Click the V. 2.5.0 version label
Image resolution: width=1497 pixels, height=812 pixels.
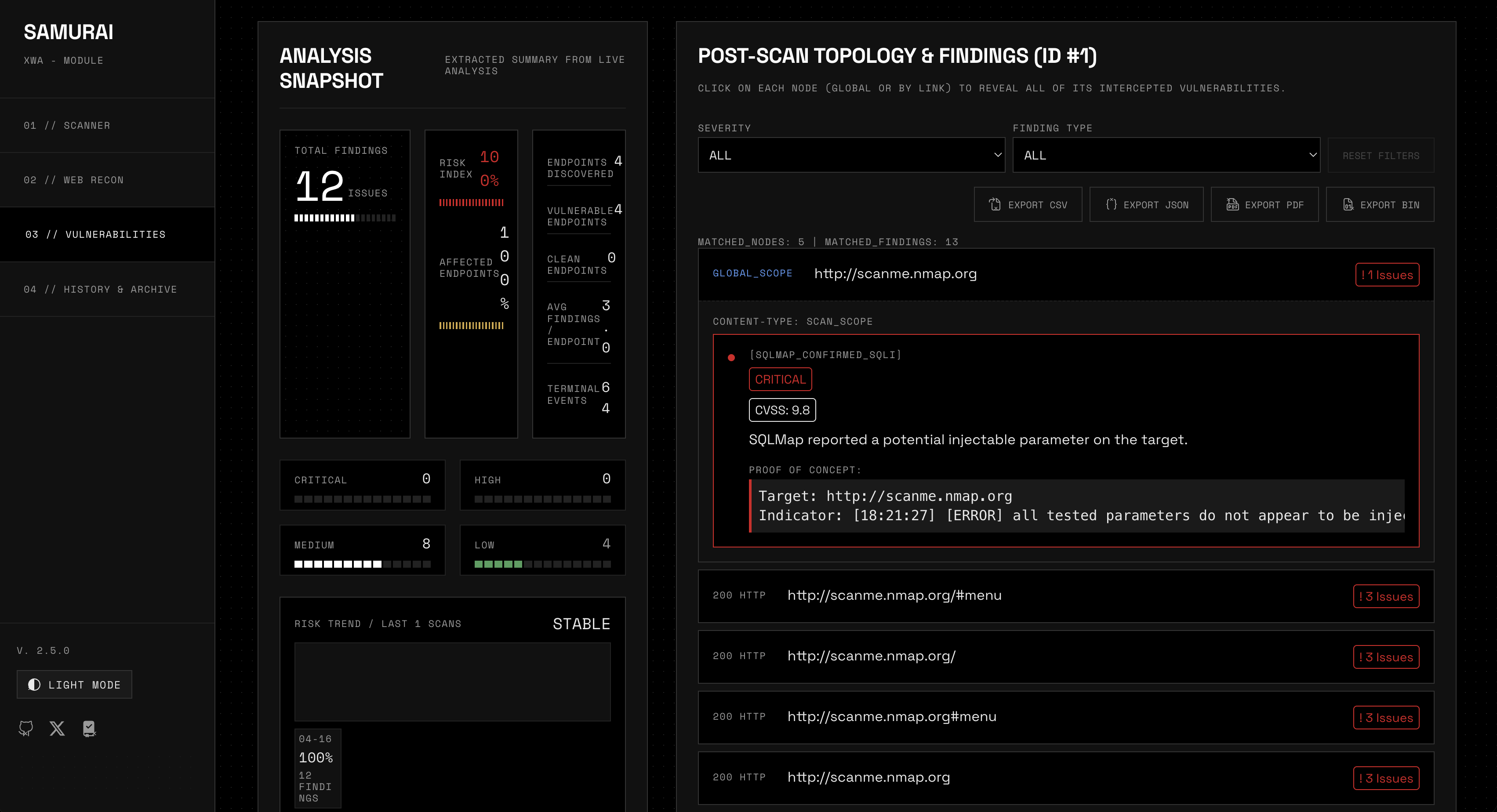click(43, 651)
